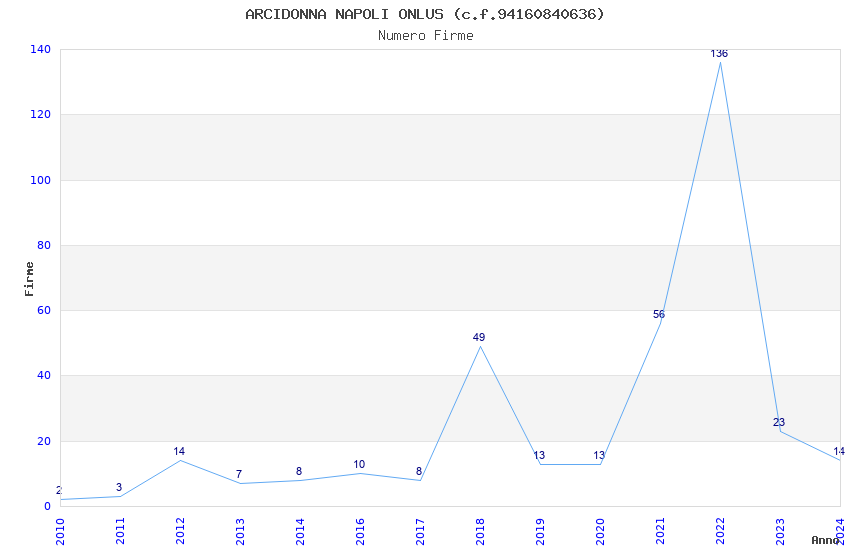Select the y-axis tick label 100
850x550 pixels.
41,180
